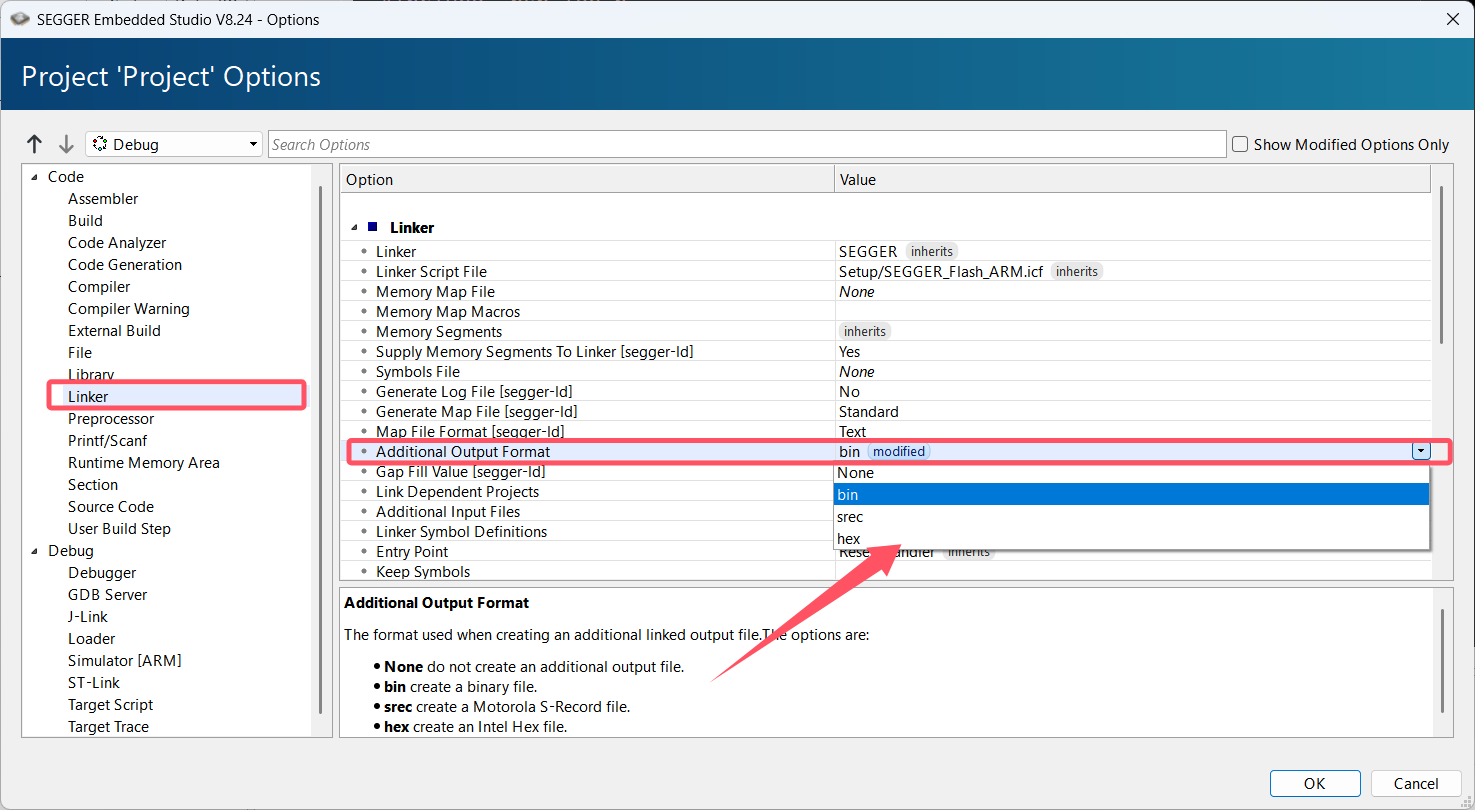Select Source Code category
The width and height of the screenshot is (1475, 810).
[x=111, y=507]
